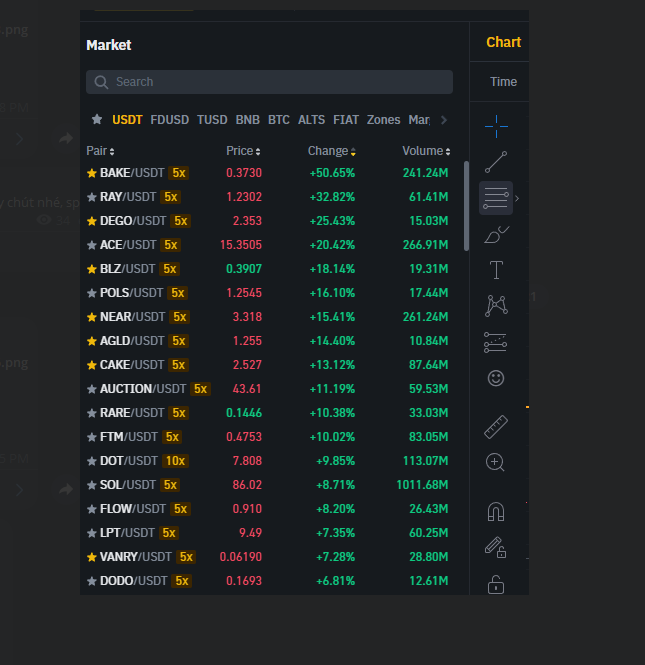Show more market tabs with right chevron
This screenshot has width=645, height=665.
(444, 120)
